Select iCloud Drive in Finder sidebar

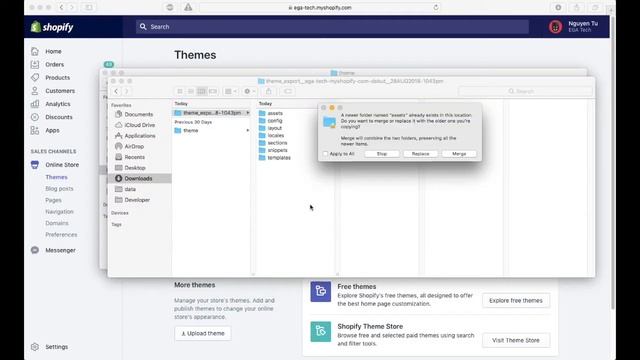click(140, 125)
